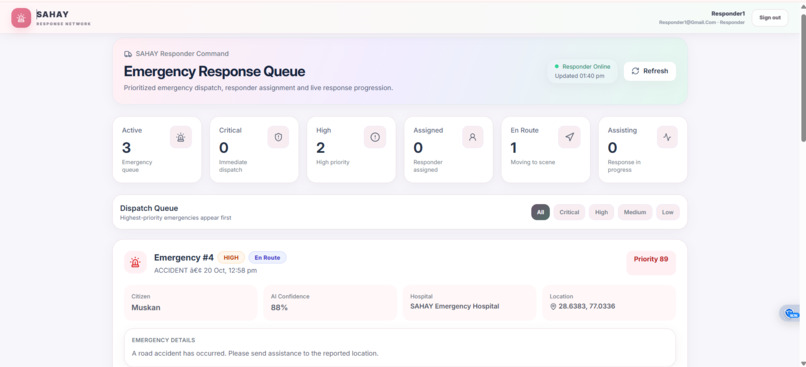Select the All filter in Dispatch Queue
The image size is (806, 367).
click(540, 212)
